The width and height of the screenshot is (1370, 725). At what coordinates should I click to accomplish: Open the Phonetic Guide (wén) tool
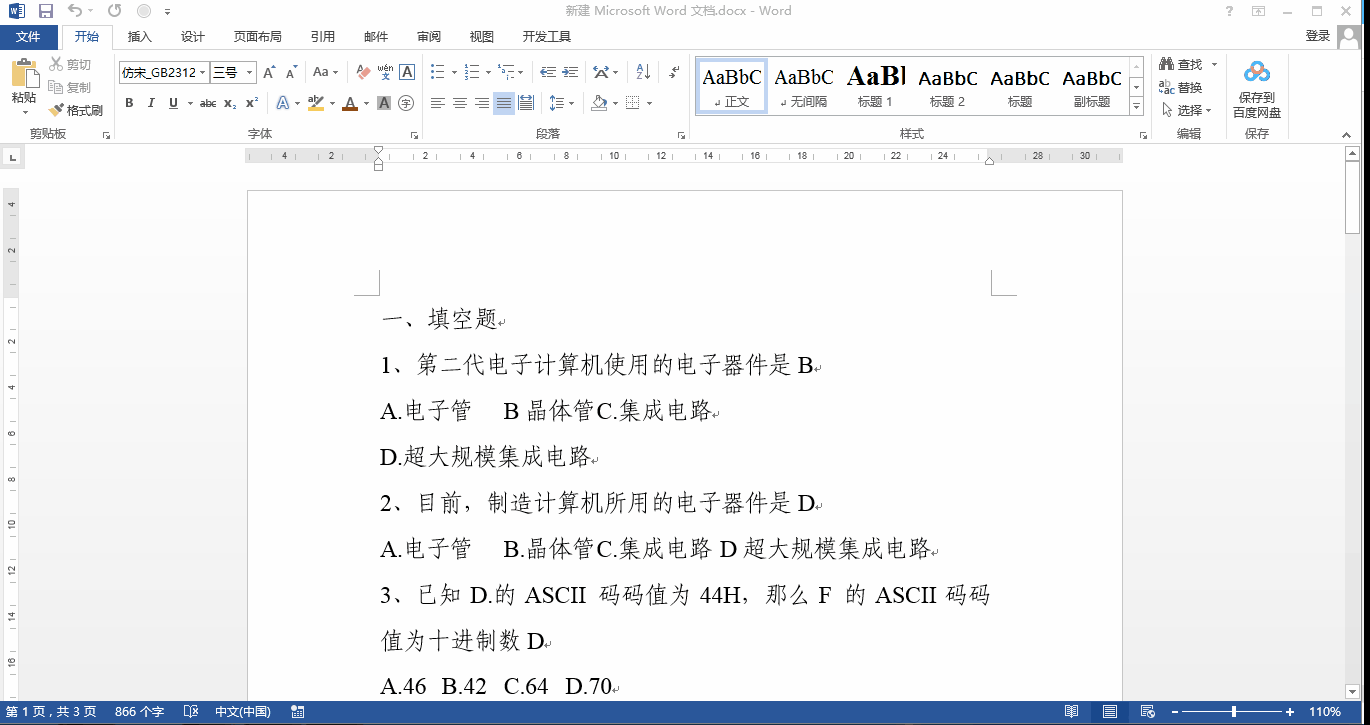[x=385, y=73]
